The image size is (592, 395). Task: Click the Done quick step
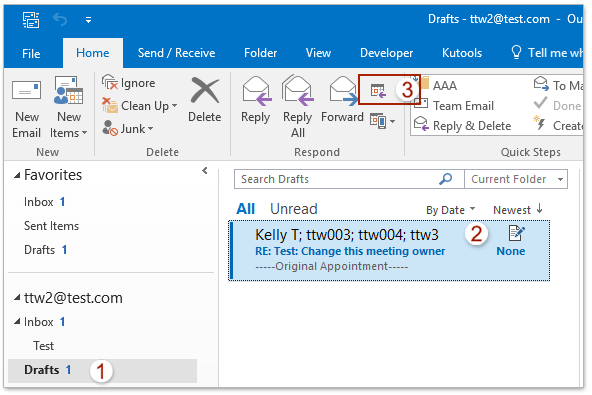pos(558,105)
